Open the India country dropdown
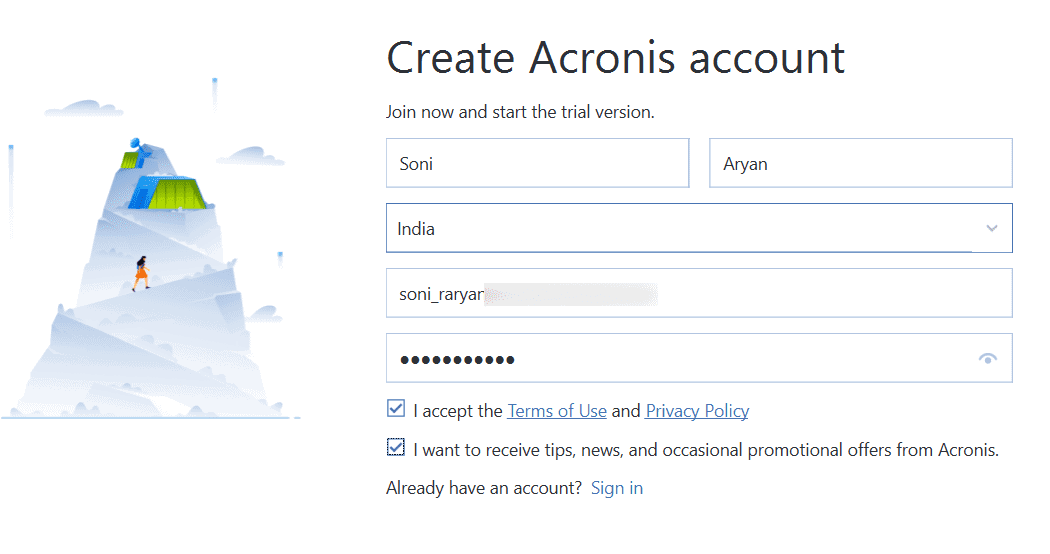Viewport: 1050px width, 554px height. 699,228
